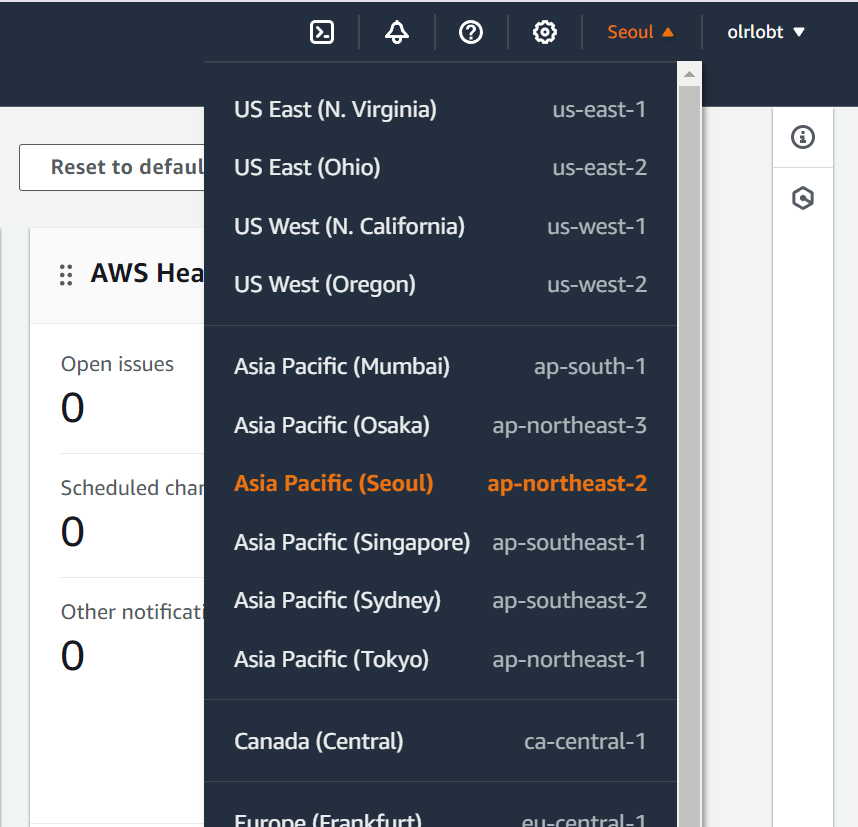
Task: Select Canada (Central) region
Action: pyautogui.click(x=440, y=741)
